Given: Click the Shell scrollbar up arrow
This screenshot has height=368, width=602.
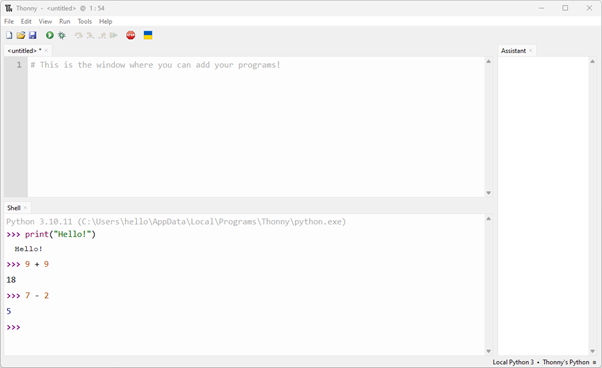Looking at the screenshot, I should coord(488,219).
